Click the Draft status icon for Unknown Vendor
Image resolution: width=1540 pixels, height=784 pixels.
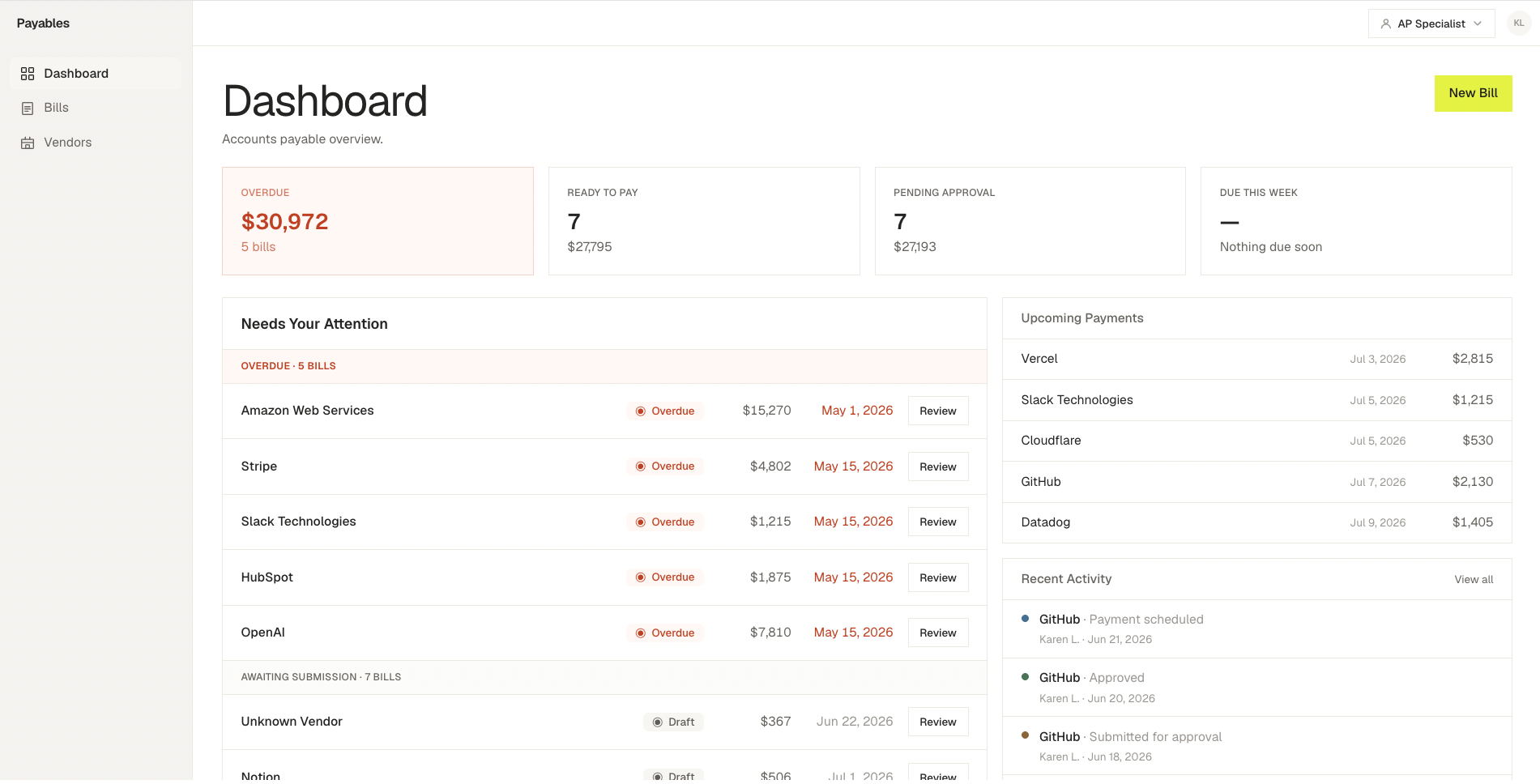tap(658, 722)
